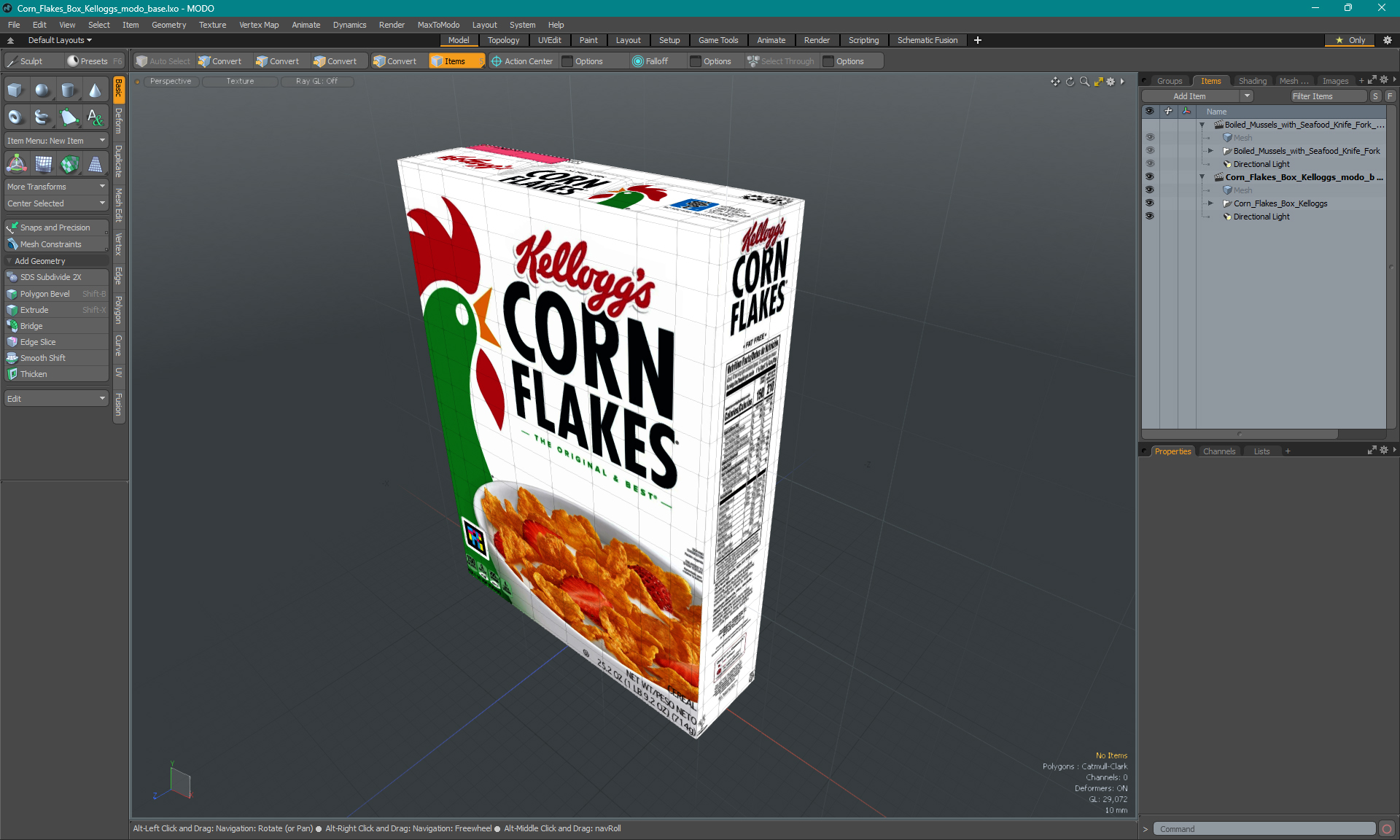This screenshot has width=1400, height=840.
Task: Select the cylinder primitive tool
Action: (69, 90)
